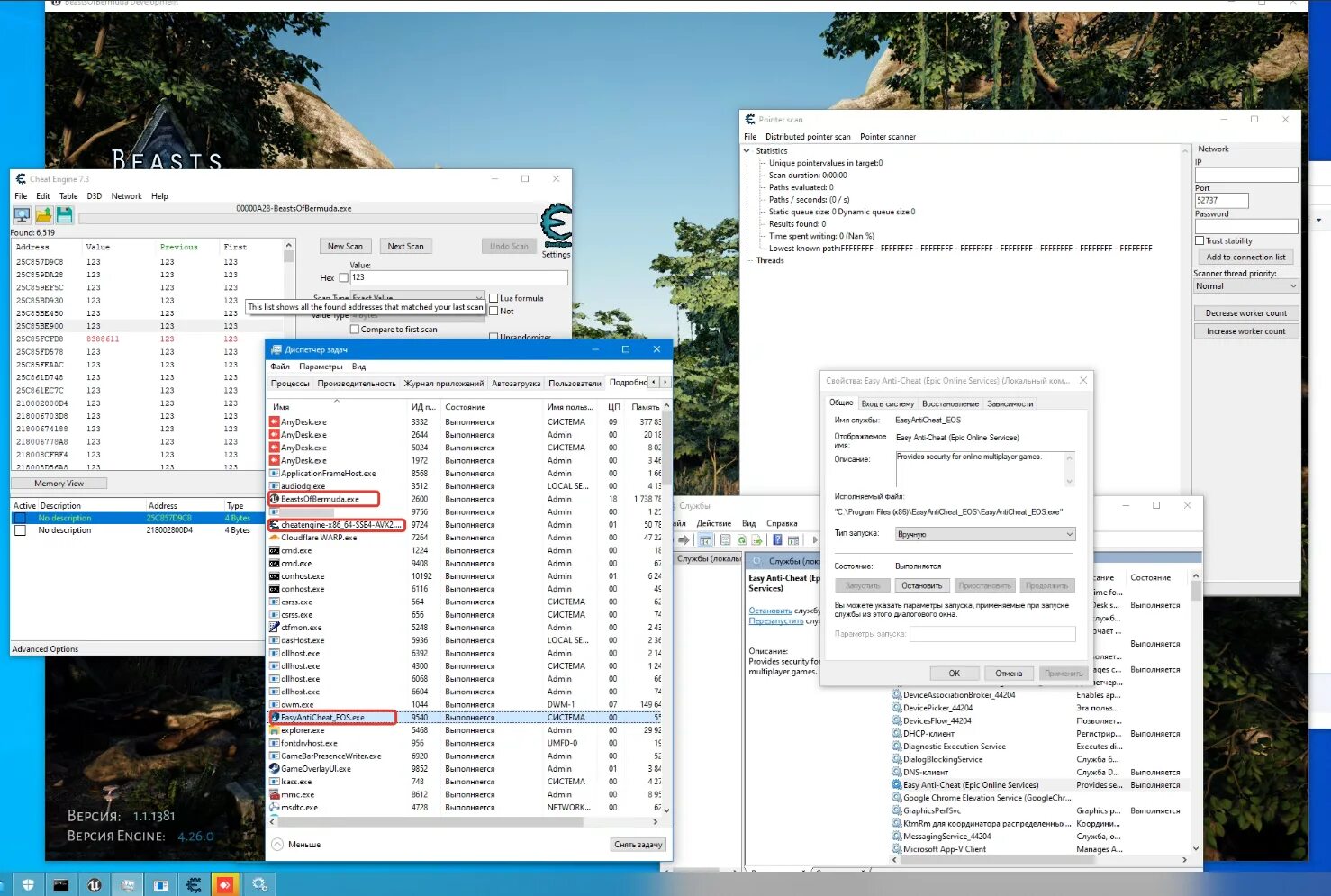Image resolution: width=1331 pixels, height=896 pixels.
Task: Click the show/hide console tree icon in Services
Action: 706,540
